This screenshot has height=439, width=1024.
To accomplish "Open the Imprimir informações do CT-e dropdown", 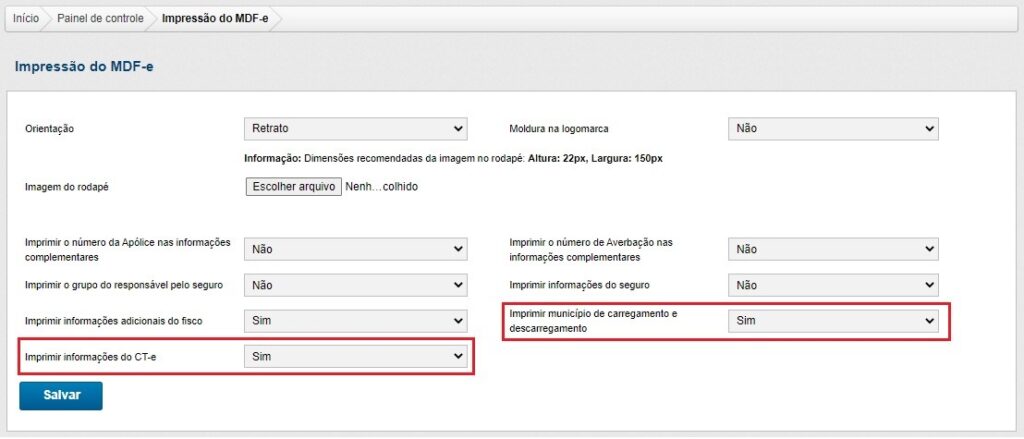I will pos(356,356).
